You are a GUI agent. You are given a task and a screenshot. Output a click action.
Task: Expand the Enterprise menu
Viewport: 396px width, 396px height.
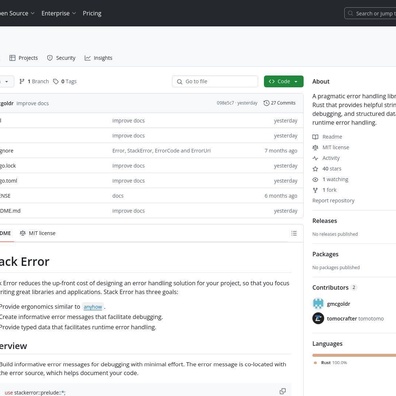[59, 13]
